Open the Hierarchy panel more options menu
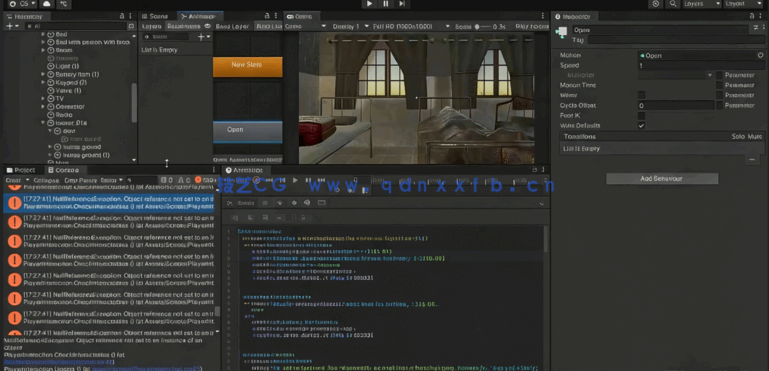The image size is (769, 371). coord(131,16)
